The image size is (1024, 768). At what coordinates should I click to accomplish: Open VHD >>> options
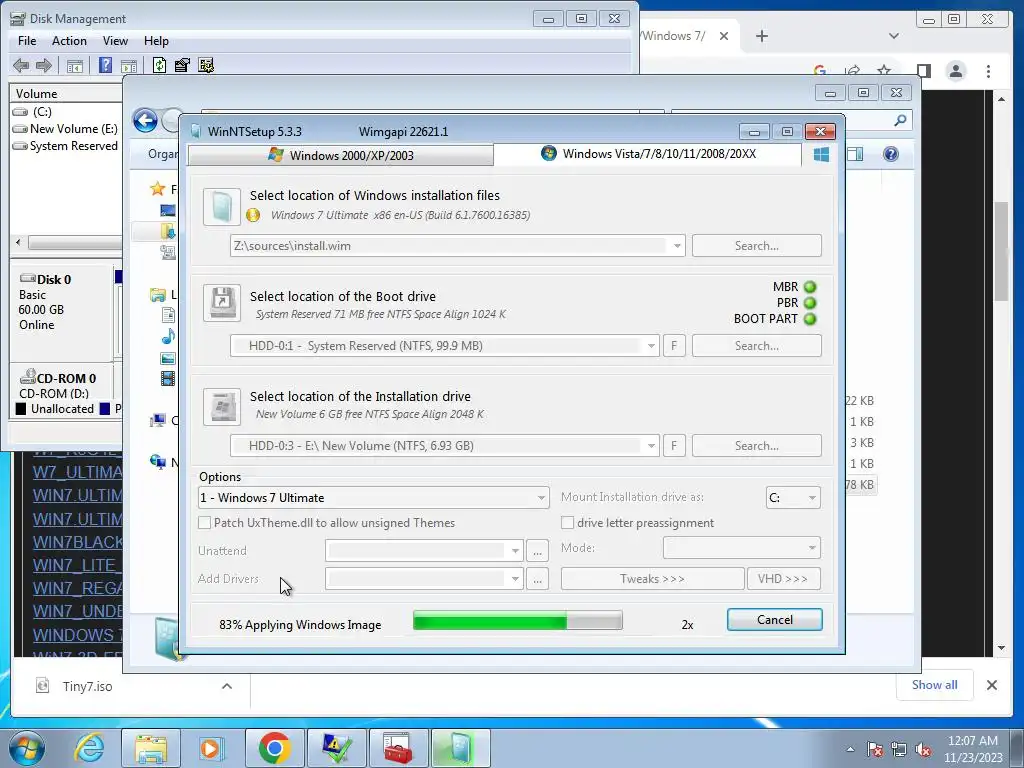pyautogui.click(x=783, y=579)
